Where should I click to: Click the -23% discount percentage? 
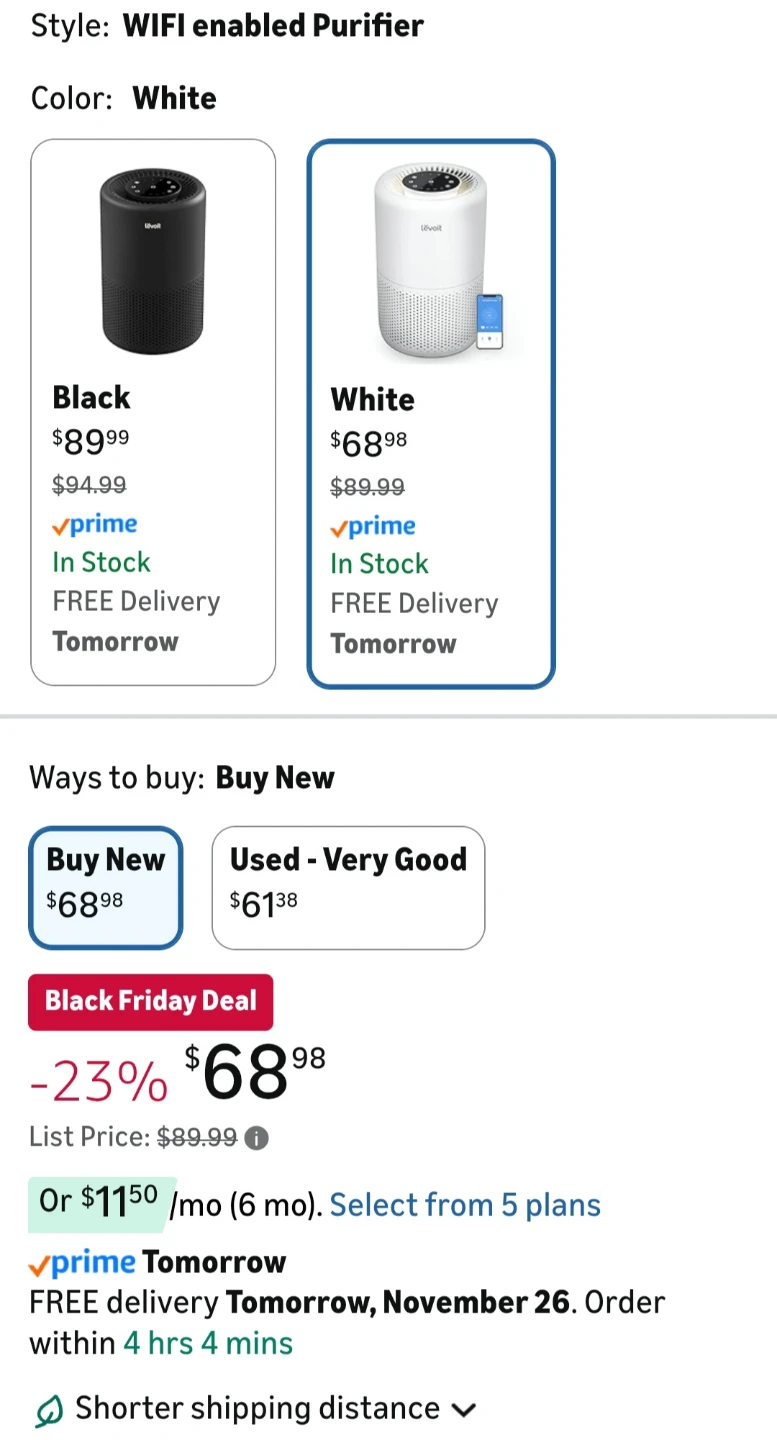click(99, 1080)
